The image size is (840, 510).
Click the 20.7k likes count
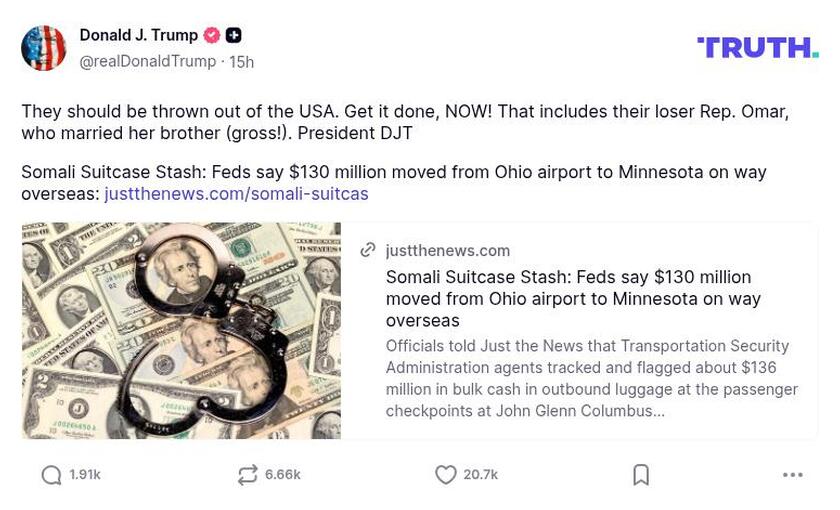[x=481, y=475]
